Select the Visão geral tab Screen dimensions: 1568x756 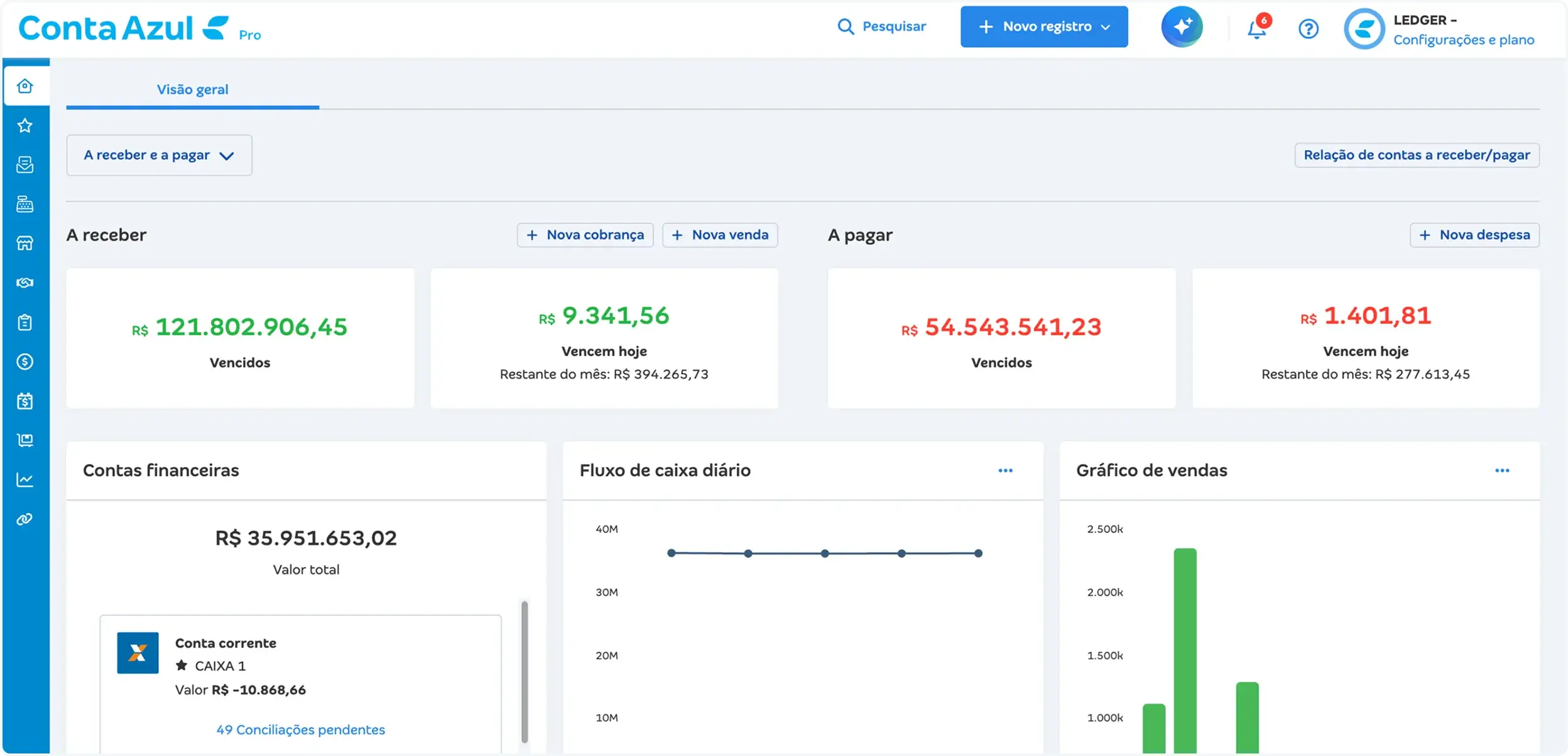click(193, 89)
